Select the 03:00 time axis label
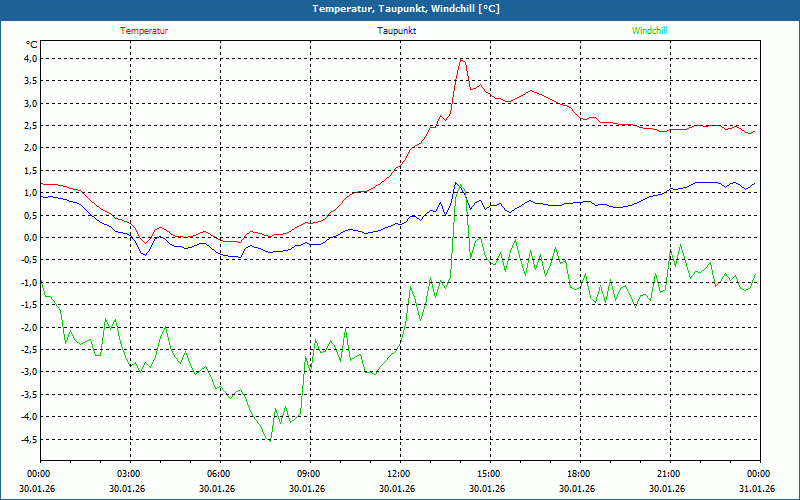Screen dimensions: 800x500 pos(129,474)
